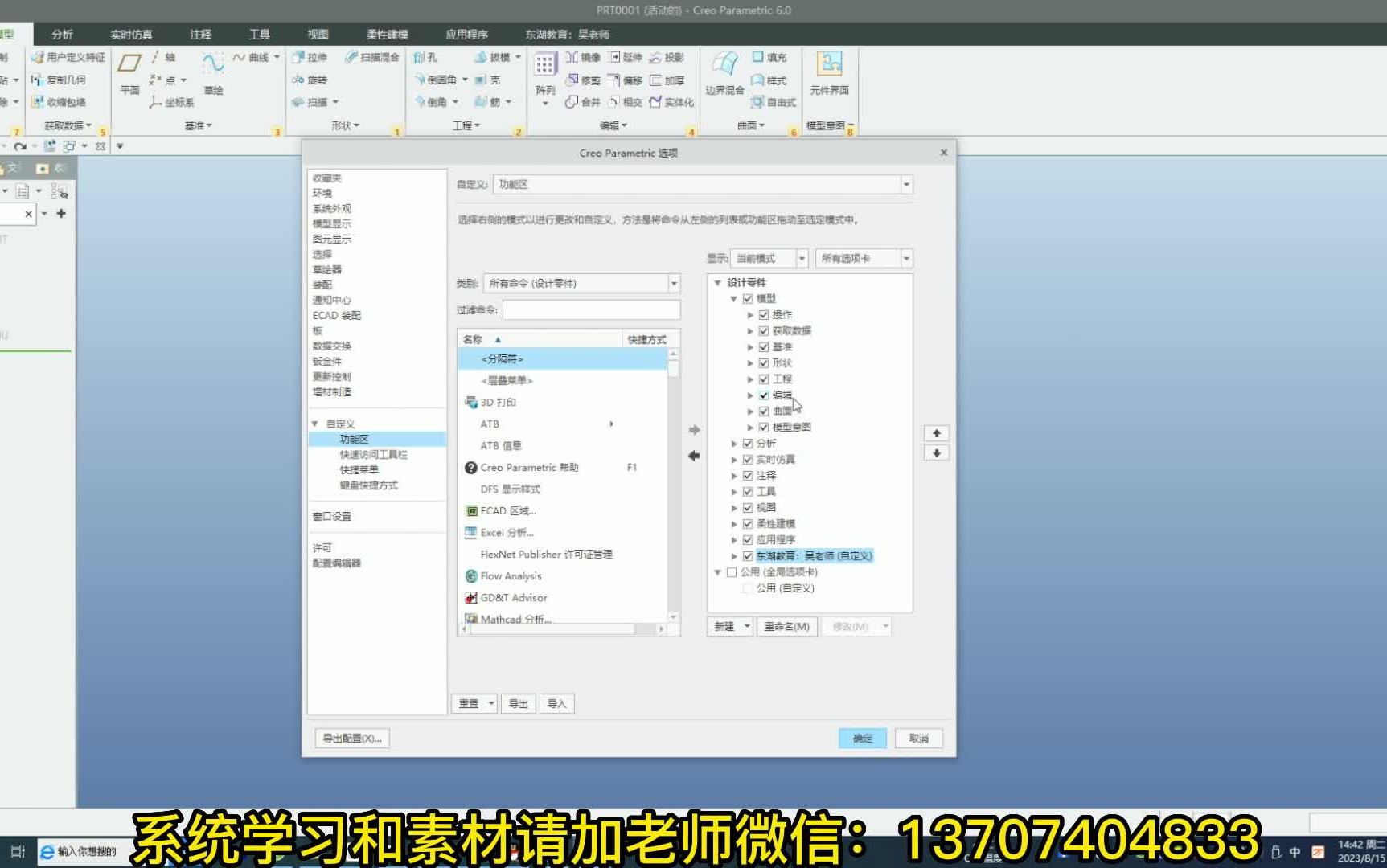The image size is (1387, 868).
Task: Collapse the 设计零件 tree root
Action: pos(718,282)
